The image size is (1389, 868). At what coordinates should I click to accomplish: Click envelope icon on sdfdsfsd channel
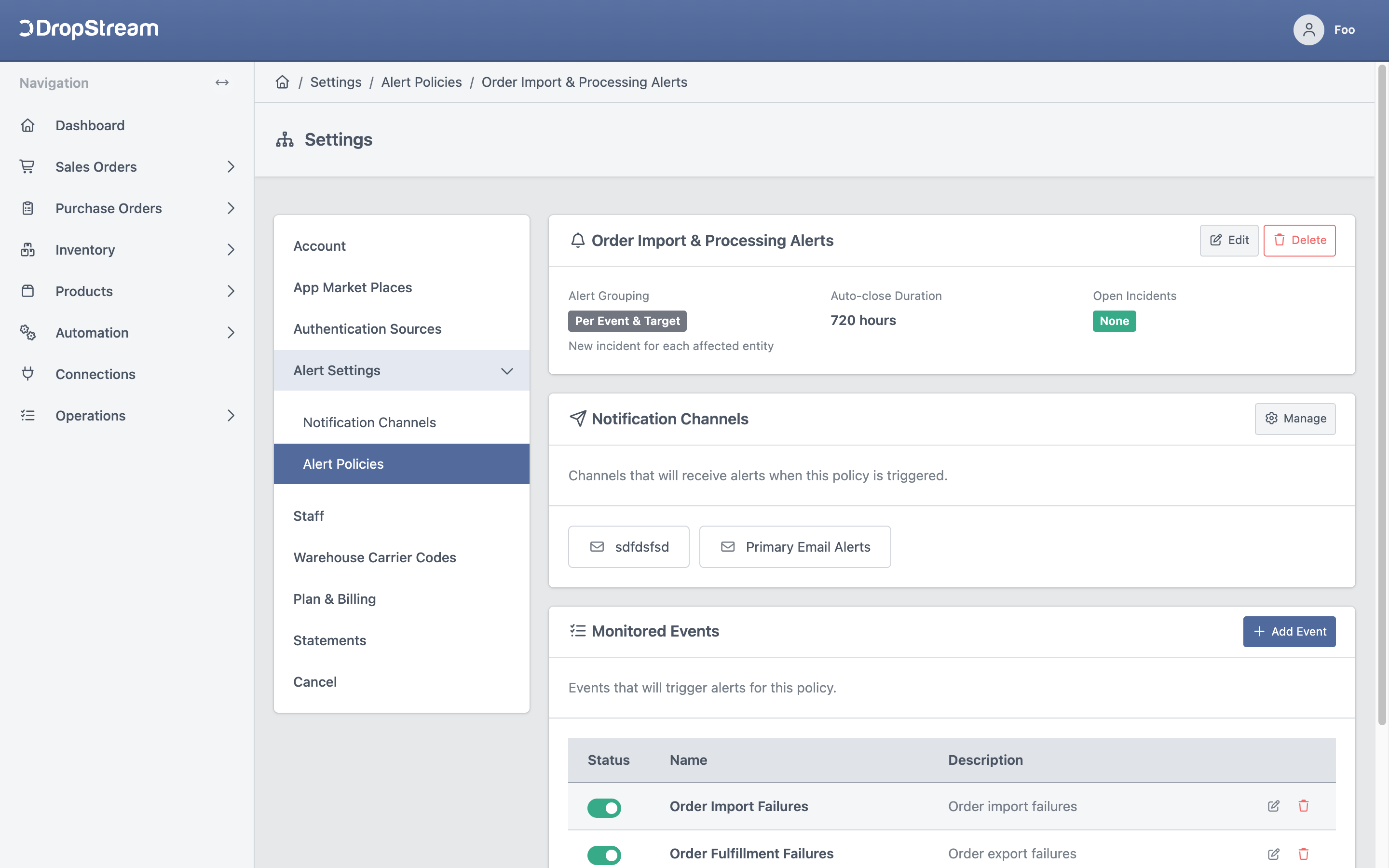click(597, 546)
